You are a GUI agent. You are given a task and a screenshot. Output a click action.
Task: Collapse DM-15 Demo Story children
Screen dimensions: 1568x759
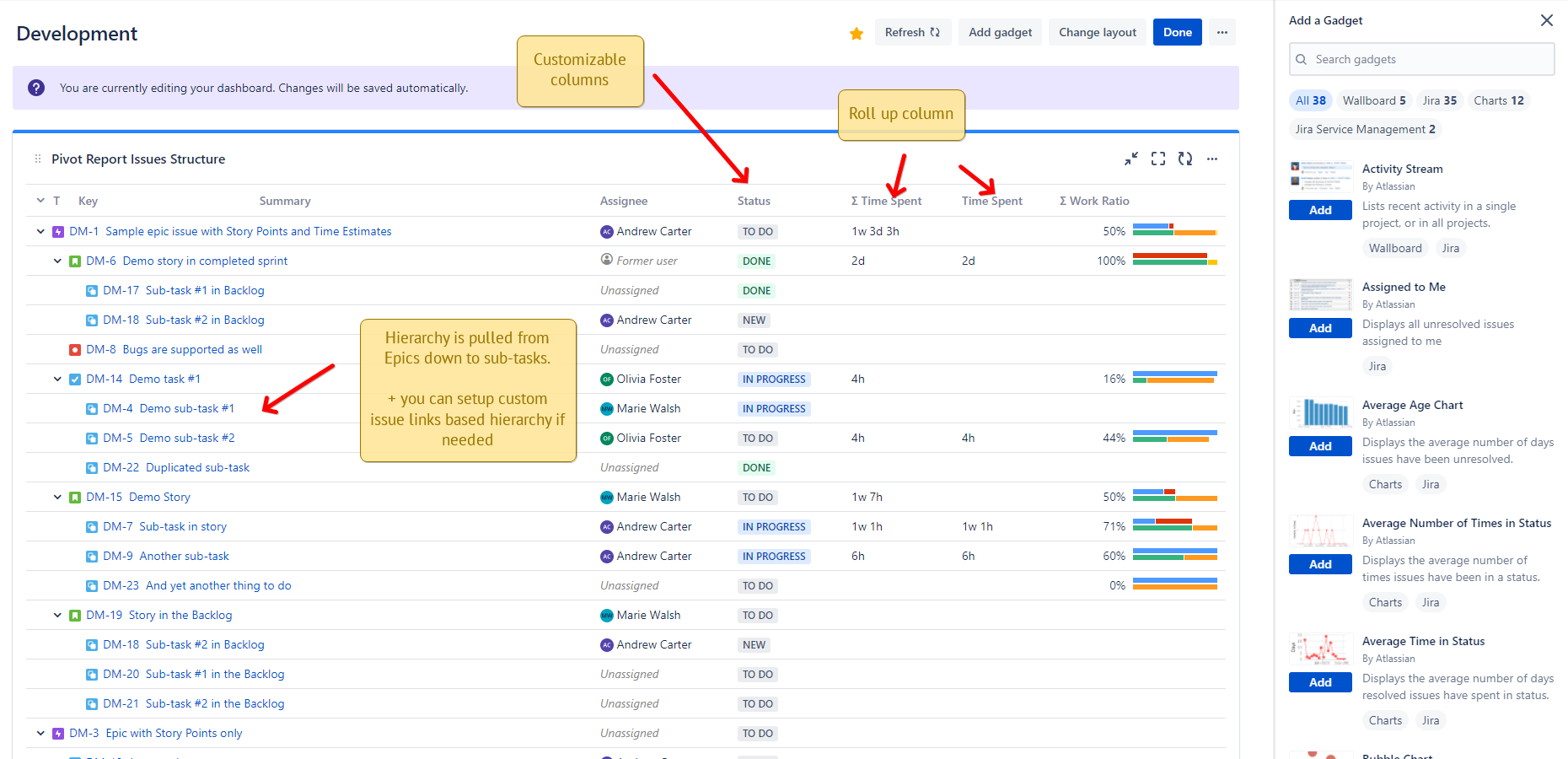tap(56, 497)
